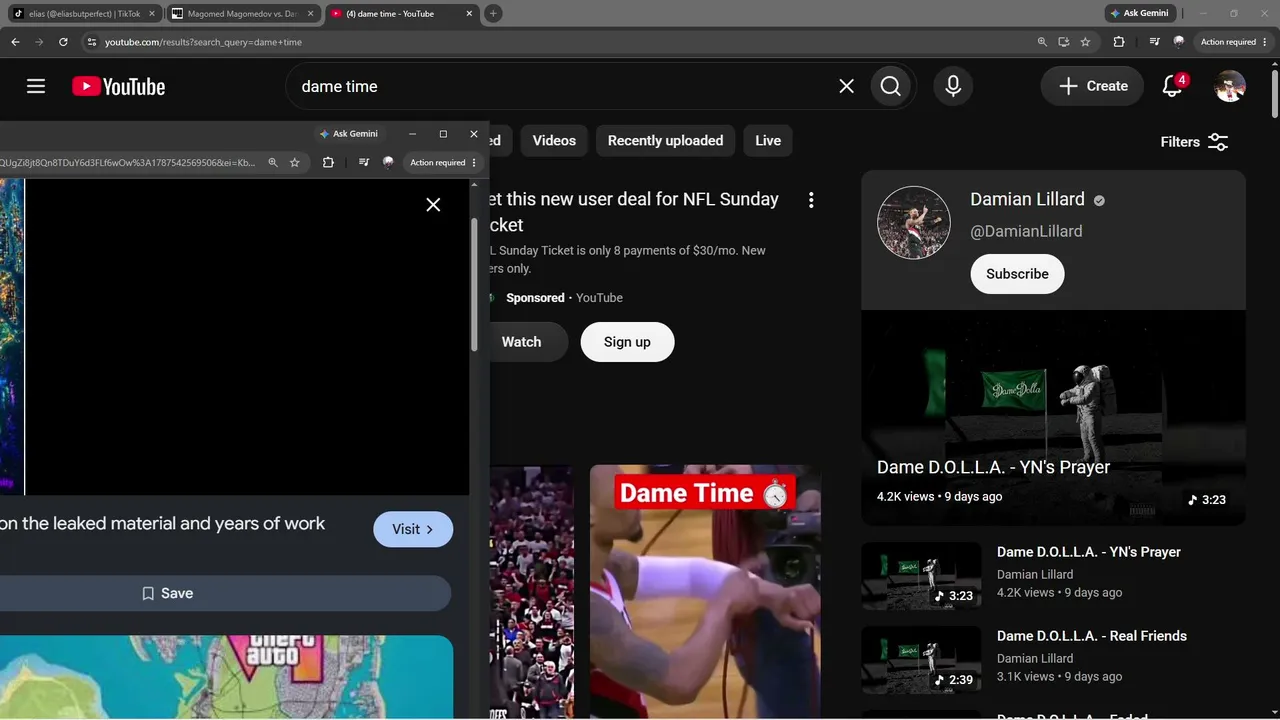This screenshot has width=1280, height=720.
Task: Submit the search with the magnifier button
Action: pos(891,86)
